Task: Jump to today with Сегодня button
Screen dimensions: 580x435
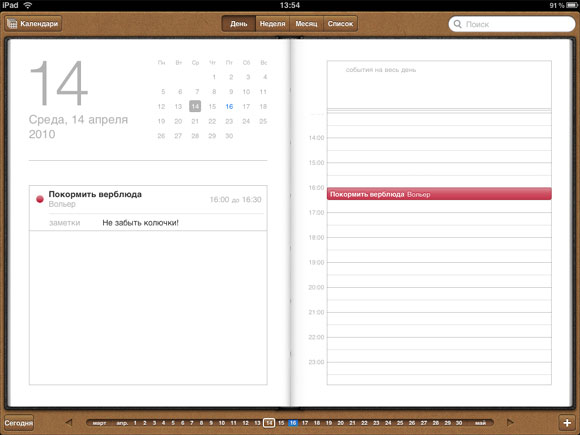Action: coord(19,423)
